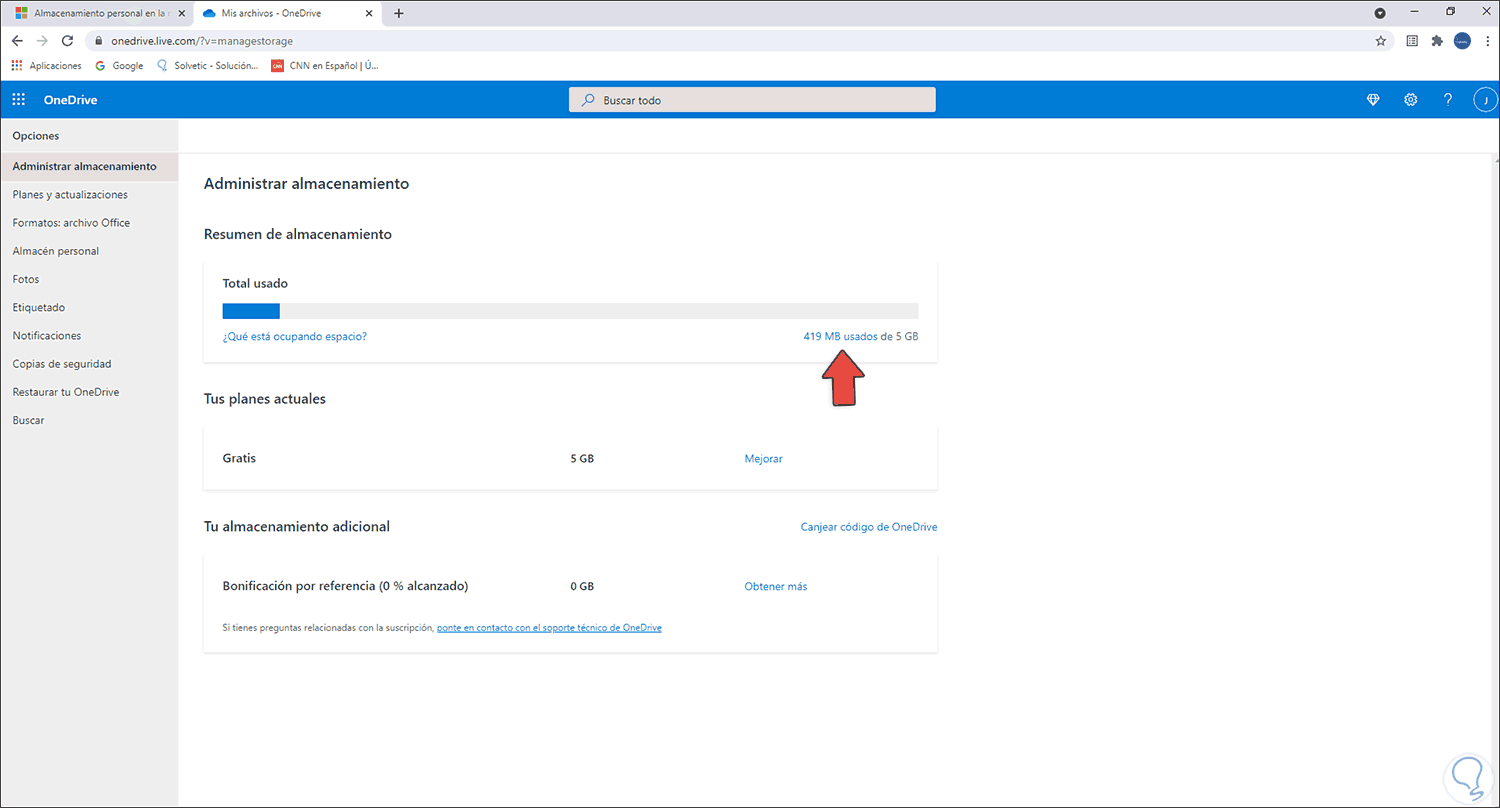
Task: Click the 5 GB value in the Gratis row
Action: point(582,458)
